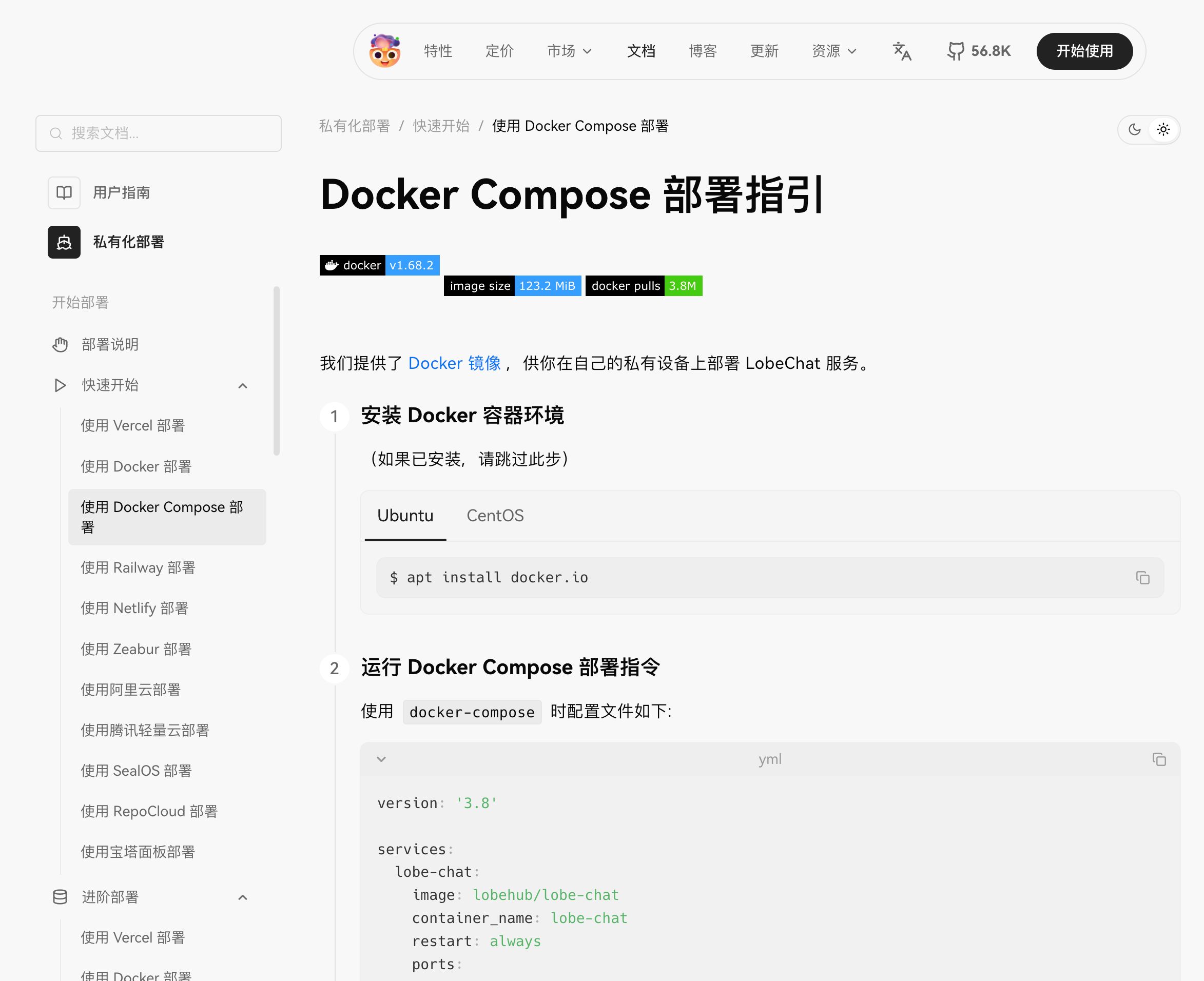Open 使用宝塔面板部署 sidebar item
1204x981 pixels.
pos(138,852)
